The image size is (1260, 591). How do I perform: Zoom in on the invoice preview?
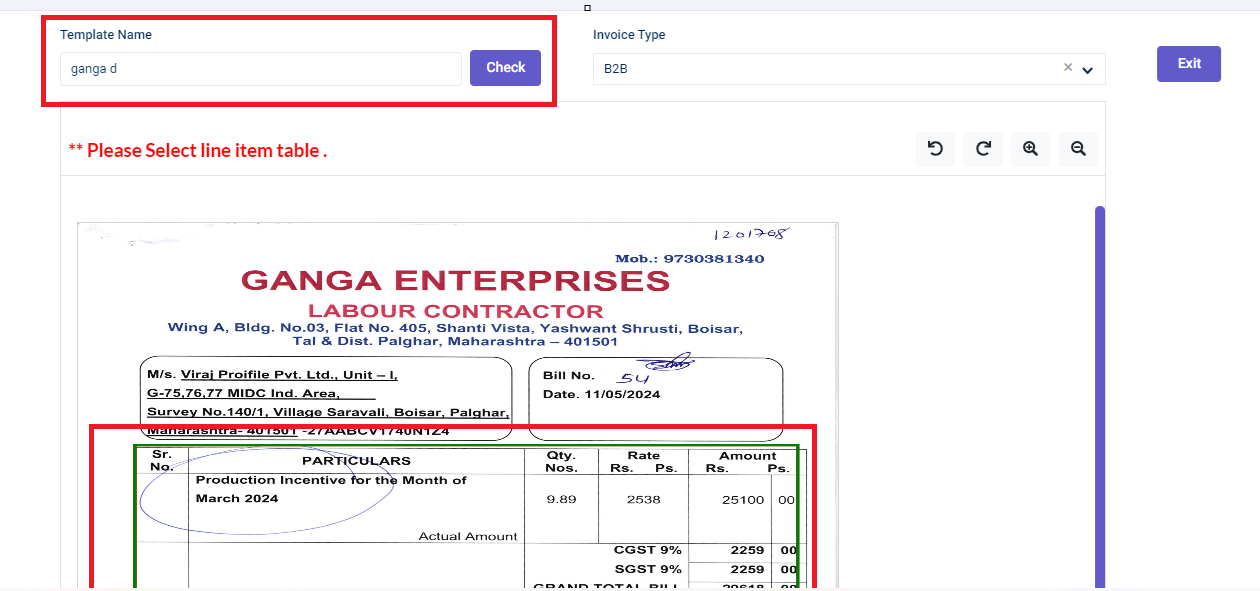1030,149
